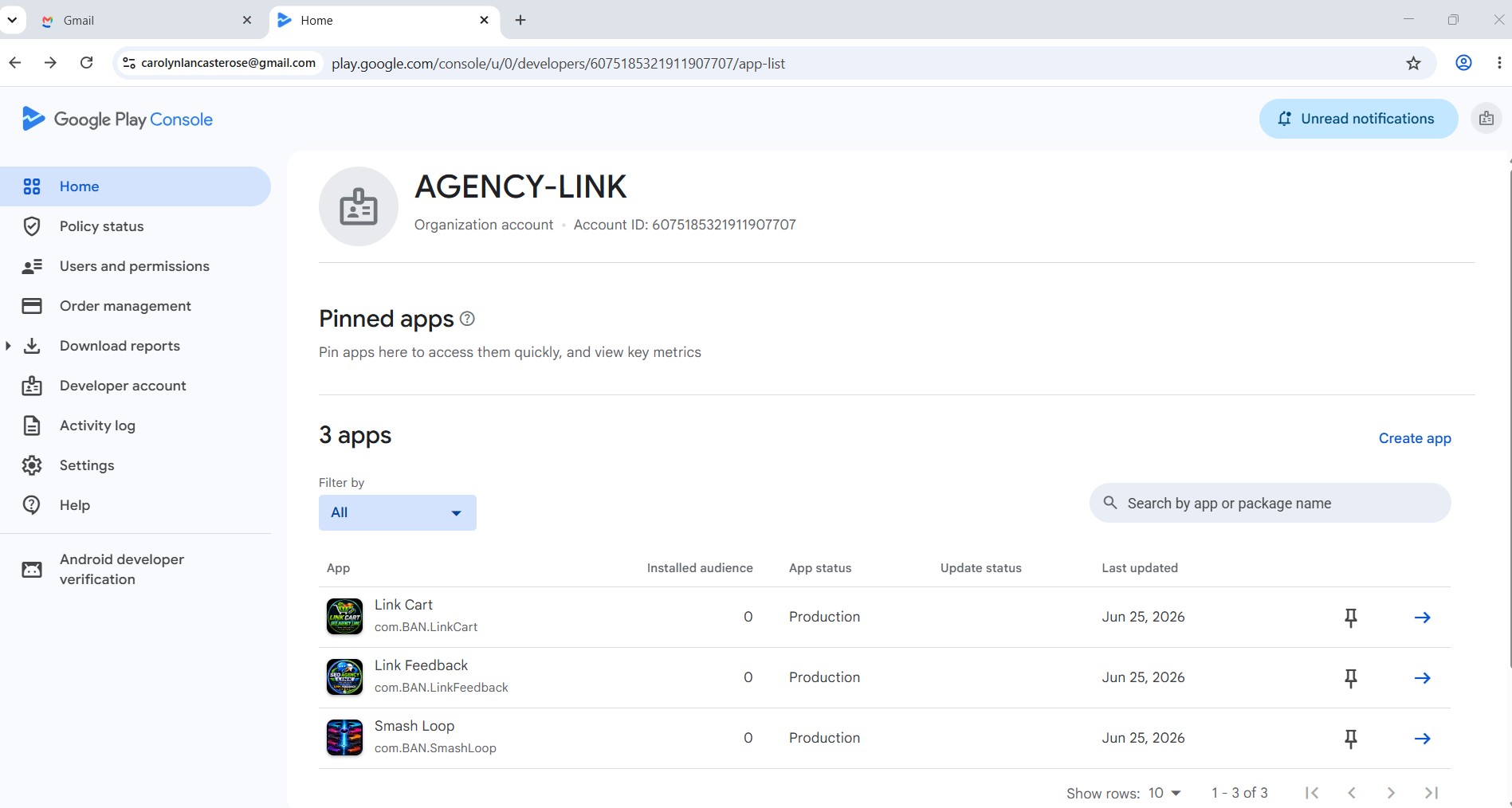The image size is (1512, 808).
Task: Click the Link Cart app icon
Action: [345, 617]
